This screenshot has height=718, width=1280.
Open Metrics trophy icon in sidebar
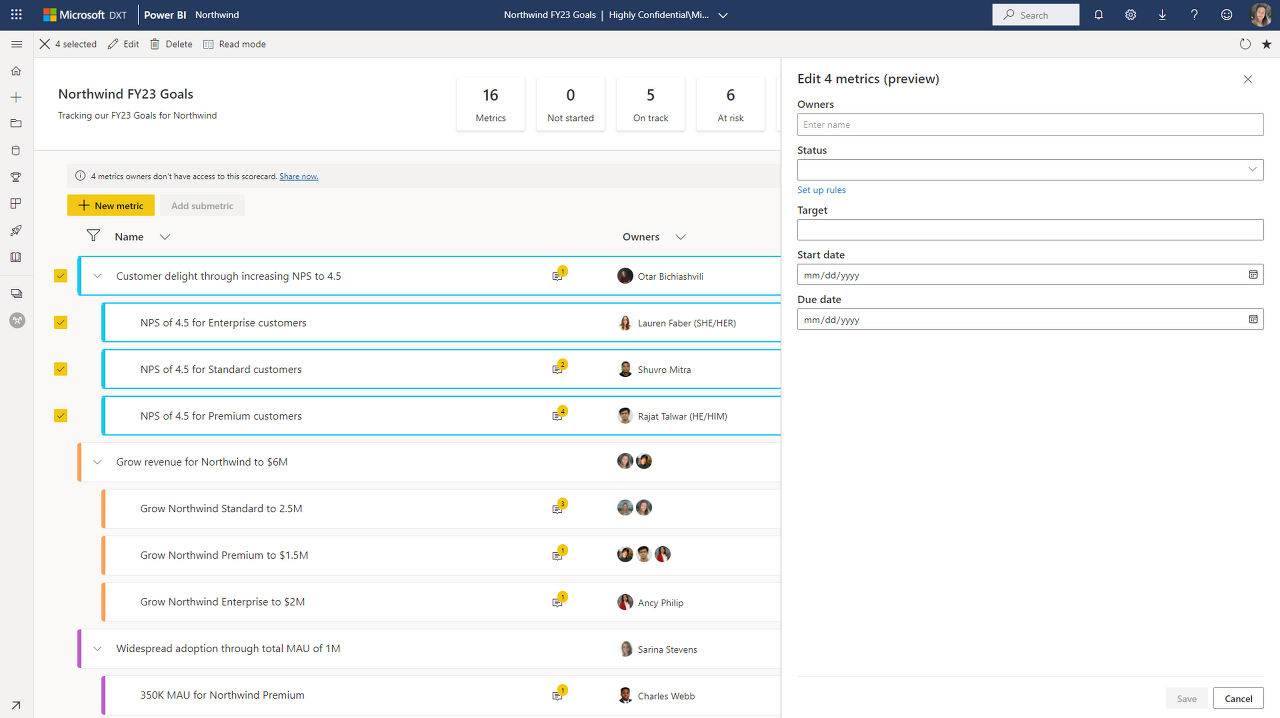point(16,177)
